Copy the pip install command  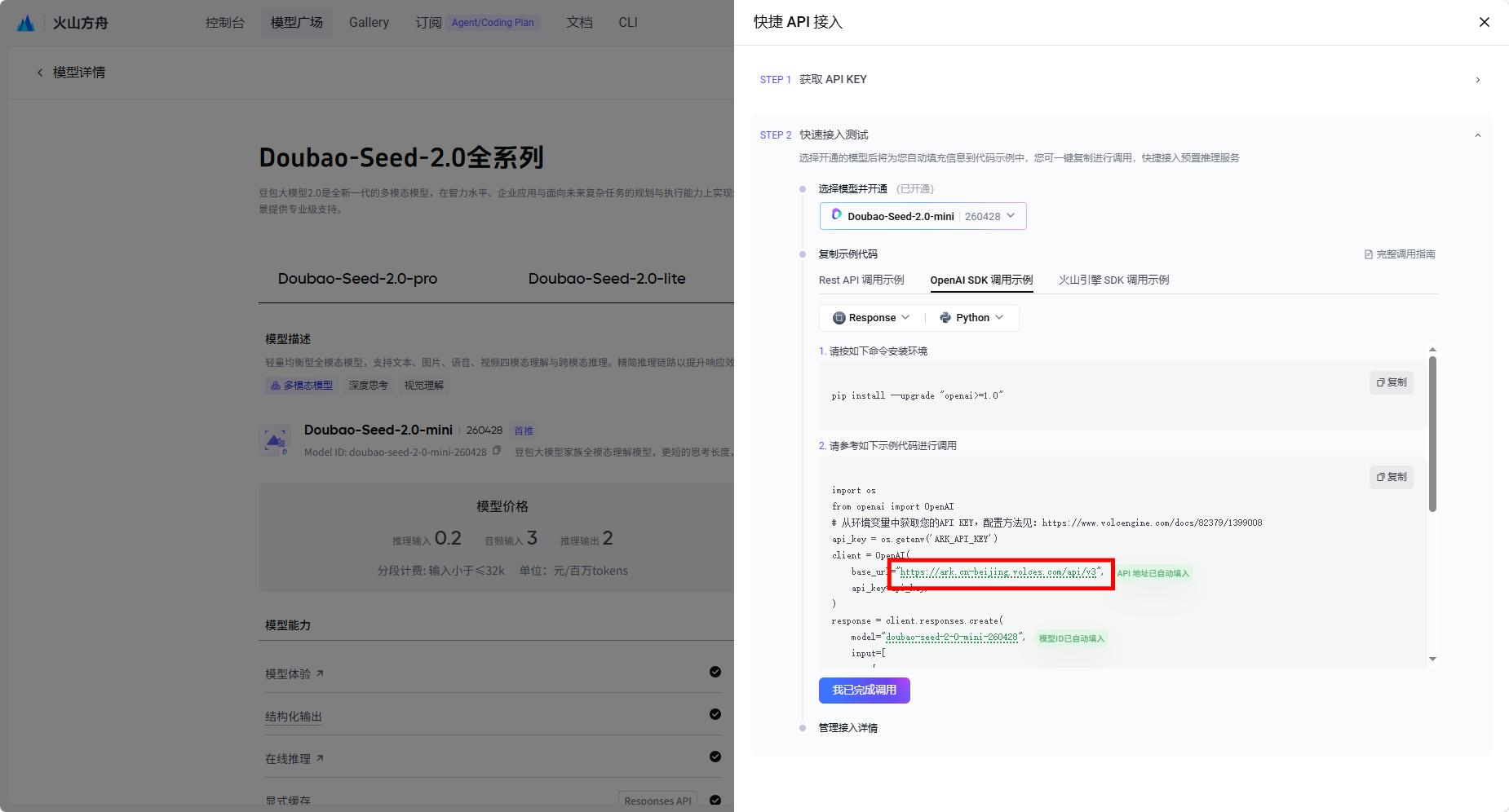coord(1391,382)
